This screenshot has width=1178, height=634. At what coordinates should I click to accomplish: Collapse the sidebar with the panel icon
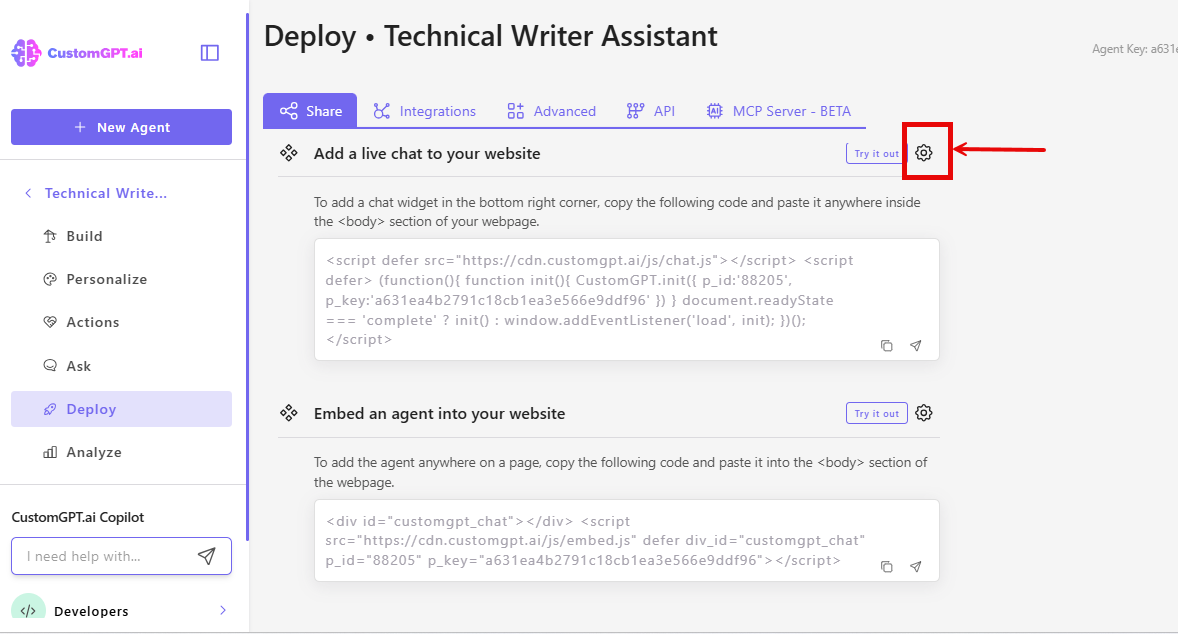coord(210,53)
